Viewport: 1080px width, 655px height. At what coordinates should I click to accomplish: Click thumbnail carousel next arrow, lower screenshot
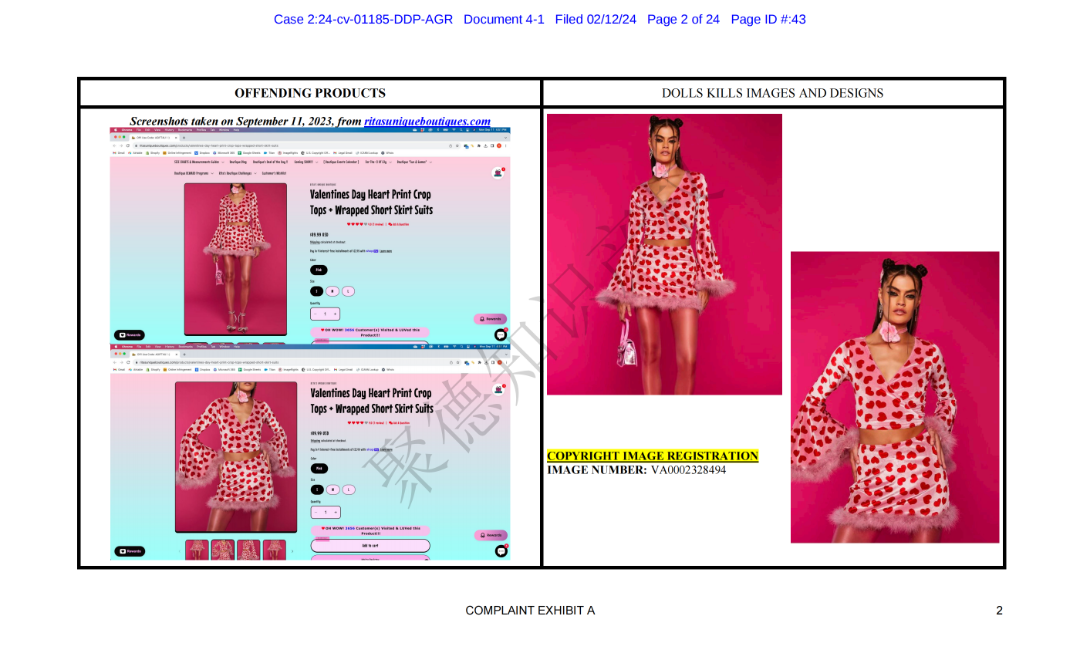pos(292,551)
